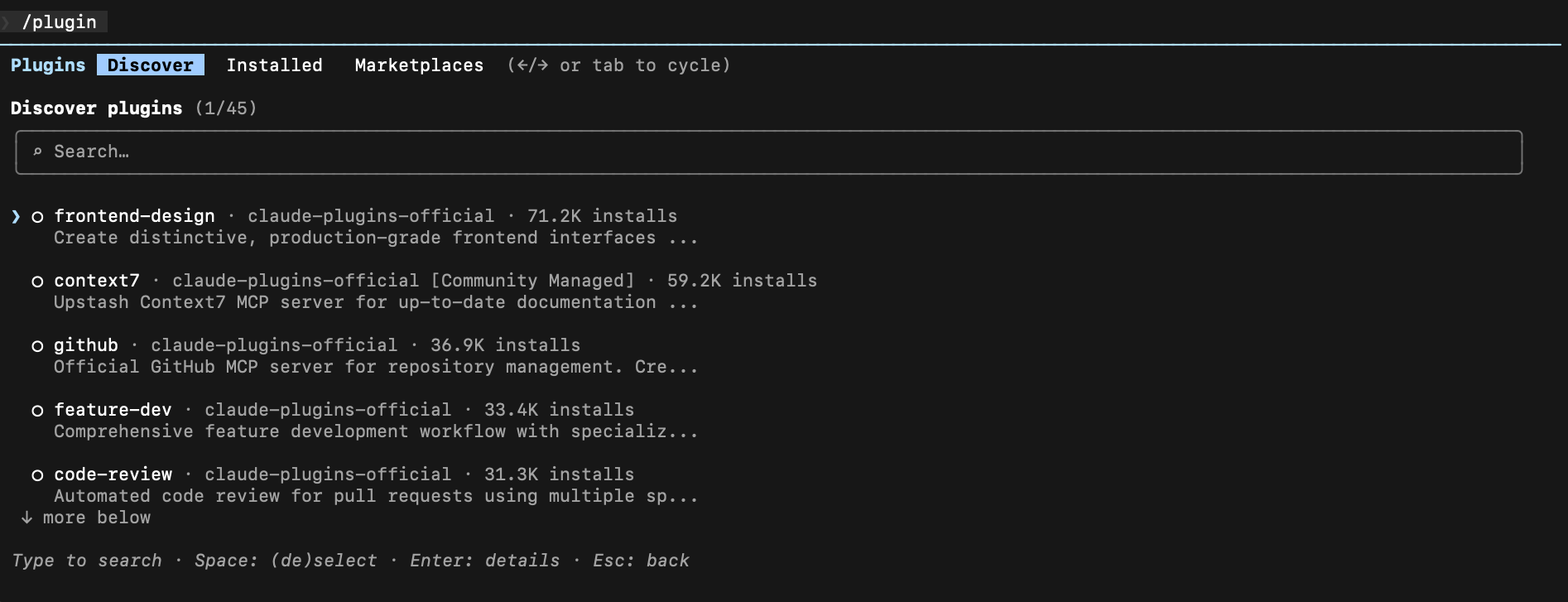Select the feature-dev plugin radio circle
The height and width of the screenshot is (602, 1568).
pos(37,411)
